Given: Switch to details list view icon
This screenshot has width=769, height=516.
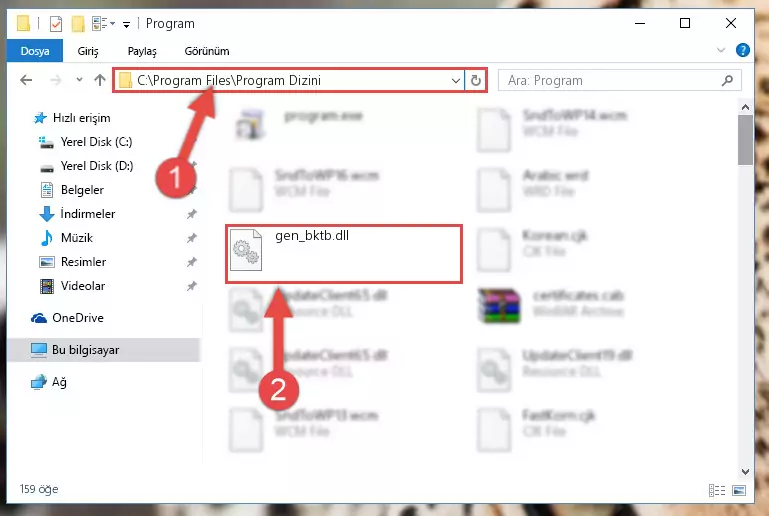Looking at the screenshot, I should [x=717, y=490].
